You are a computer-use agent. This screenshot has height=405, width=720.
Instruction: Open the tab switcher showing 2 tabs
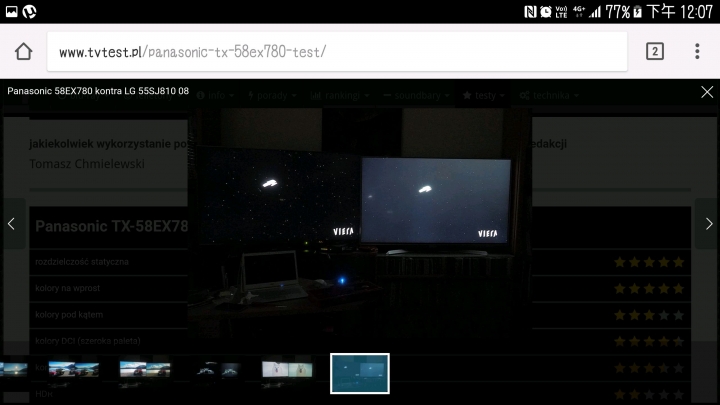(655, 51)
